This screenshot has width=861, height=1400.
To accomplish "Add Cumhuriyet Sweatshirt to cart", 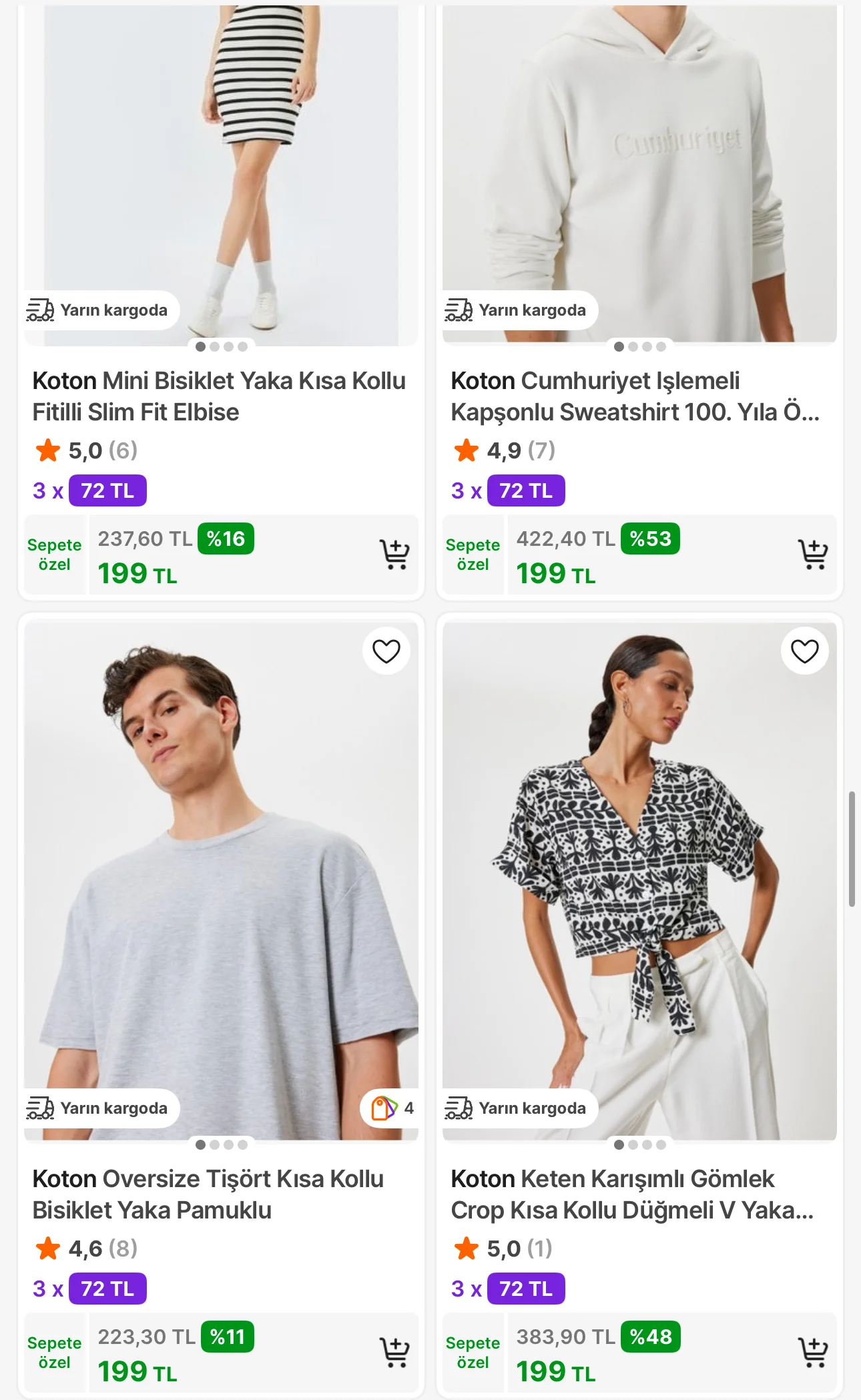I will click(x=812, y=554).
